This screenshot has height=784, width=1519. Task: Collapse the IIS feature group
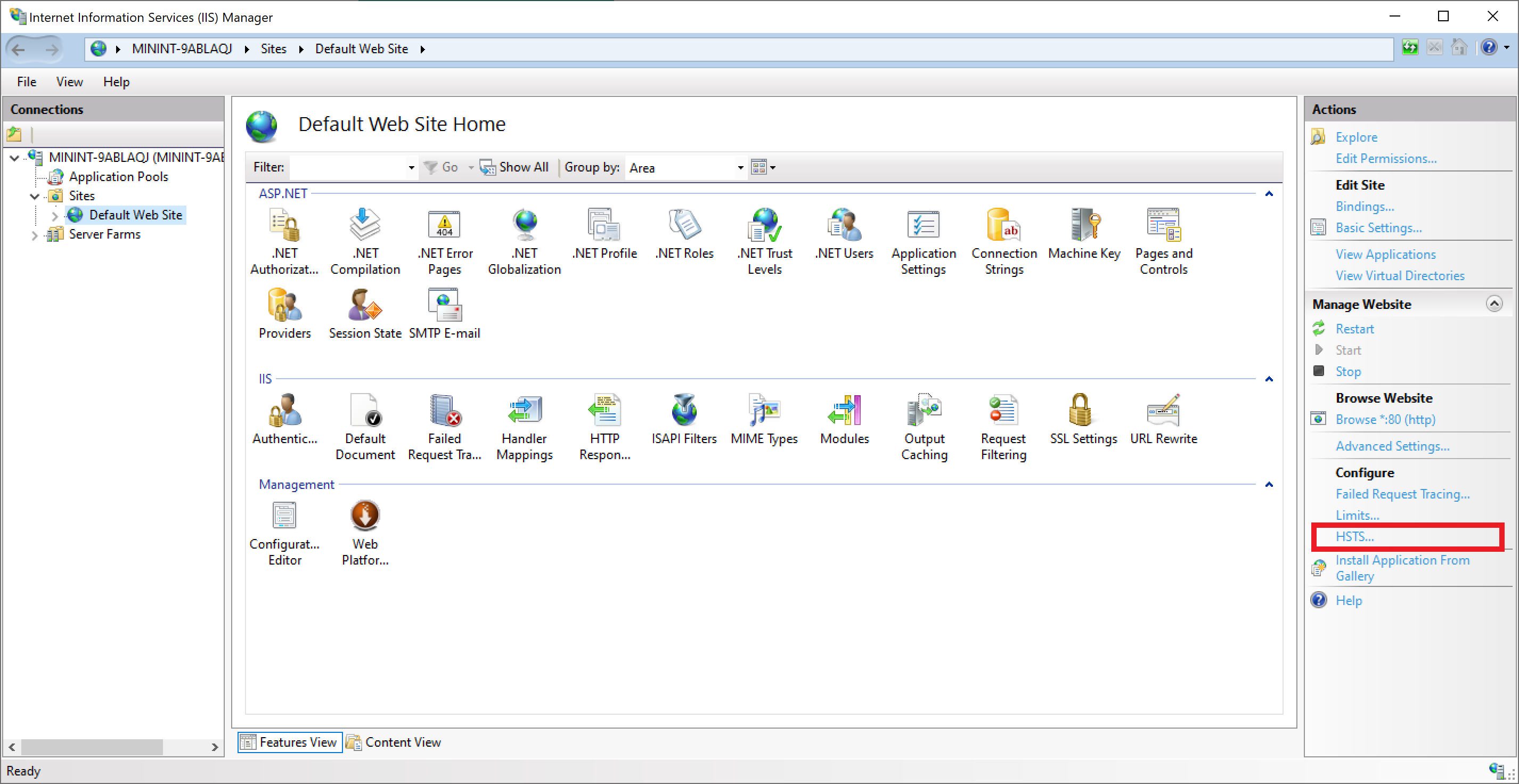1269,379
